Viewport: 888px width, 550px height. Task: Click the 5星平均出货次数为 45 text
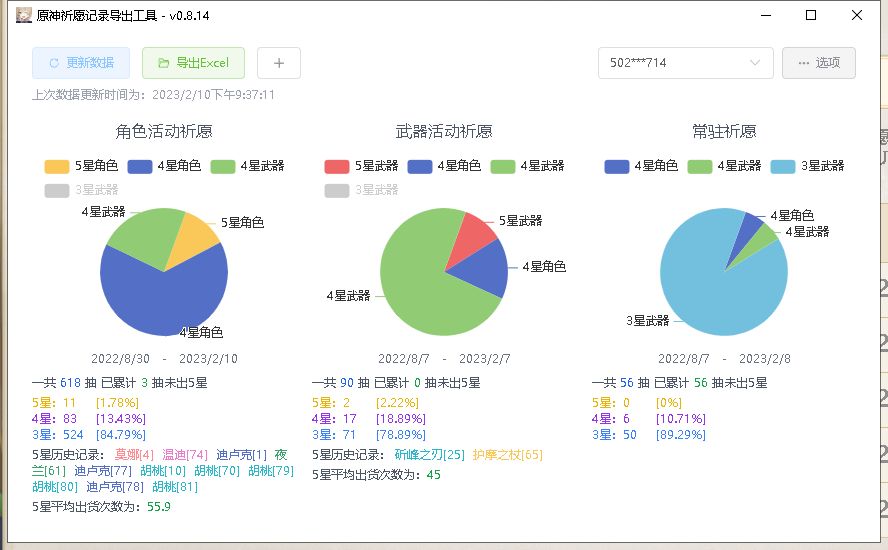[376, 475]
